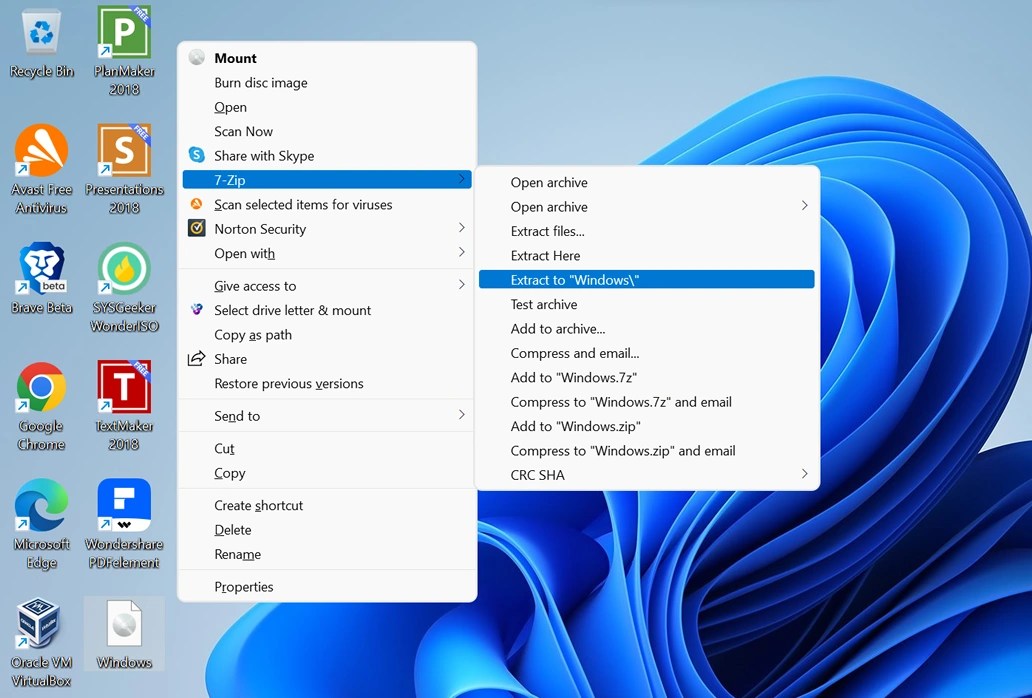Viewport: 1032px width, 698px height.
Task: Expand the Norton Security submenu
Action: pyautogui.click(x=327, y=228)
